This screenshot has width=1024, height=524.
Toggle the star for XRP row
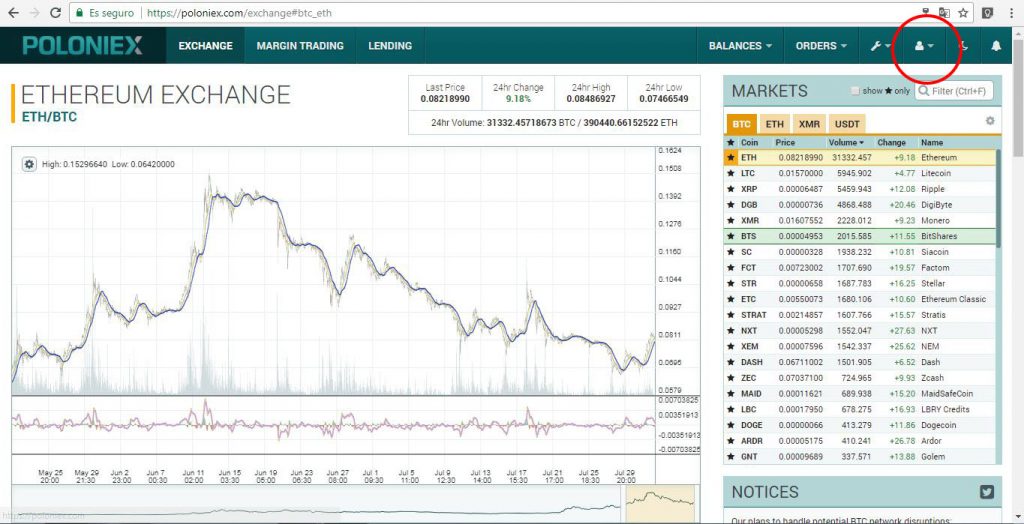(x=731, y=189)
